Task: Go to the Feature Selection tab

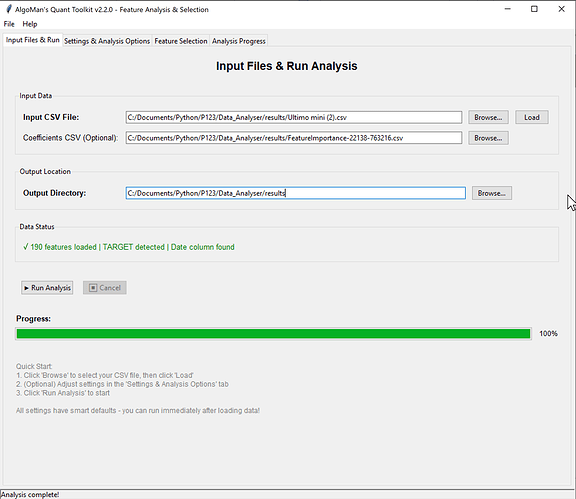Action: coord(181,41)
